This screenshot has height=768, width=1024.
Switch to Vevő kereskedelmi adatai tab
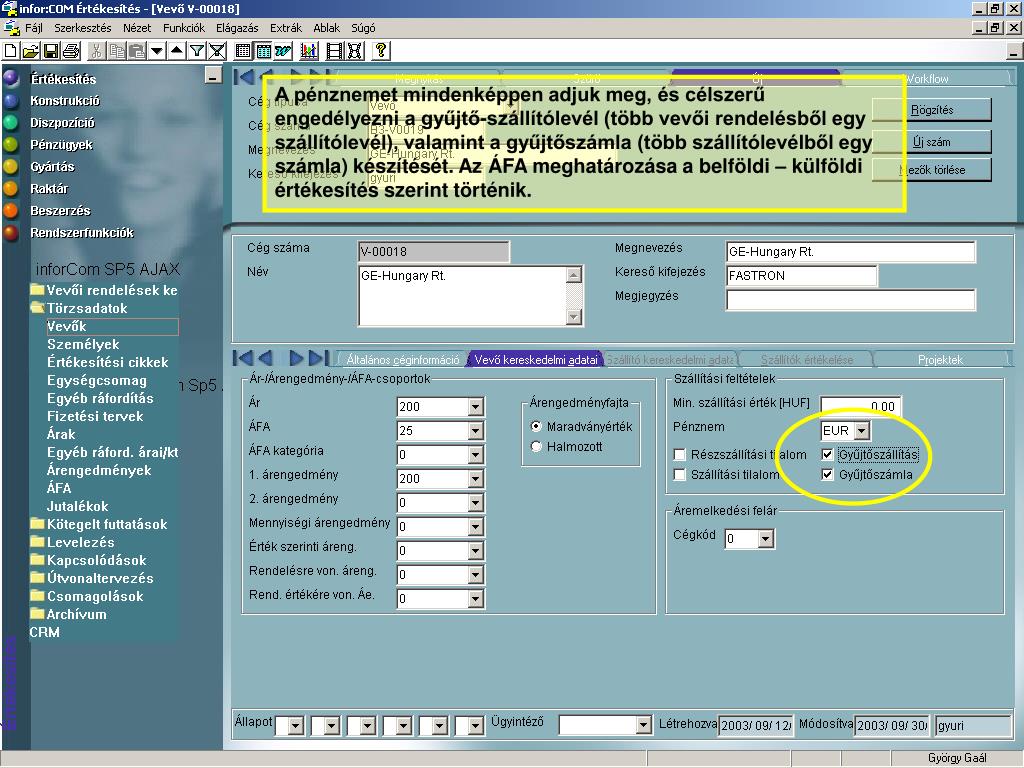pyautogui.click(x=536, y=360)
